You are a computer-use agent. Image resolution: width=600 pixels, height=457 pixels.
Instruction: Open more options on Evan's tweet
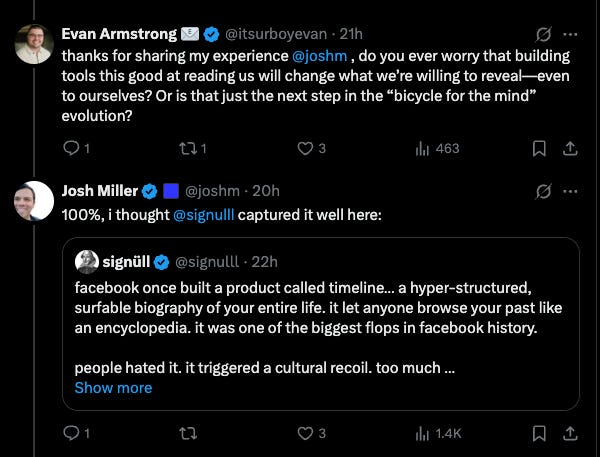[571, 35]
